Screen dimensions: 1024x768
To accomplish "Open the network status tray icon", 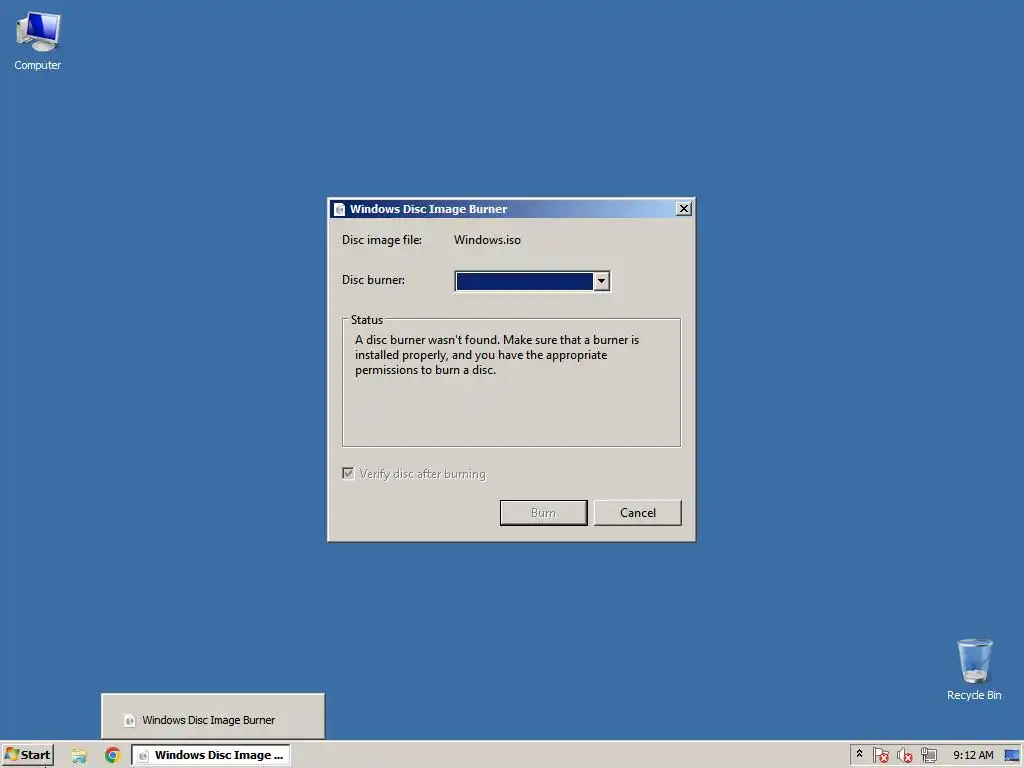I will click(929, 755).
